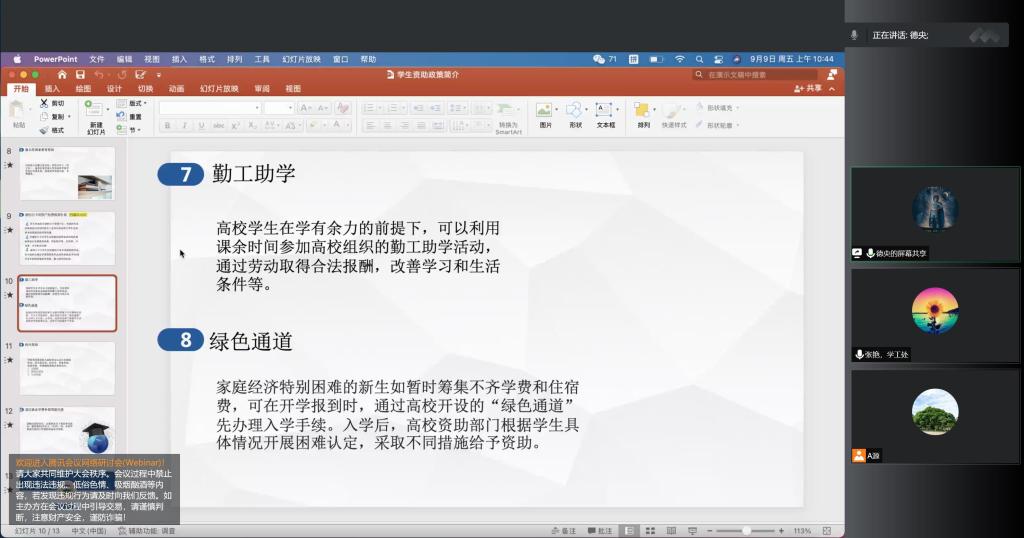The width and height of the screenshot is (1024, 538).
Task: Switch to the 设计 (Design) ribbon tab
Action: tap(114, 88)
